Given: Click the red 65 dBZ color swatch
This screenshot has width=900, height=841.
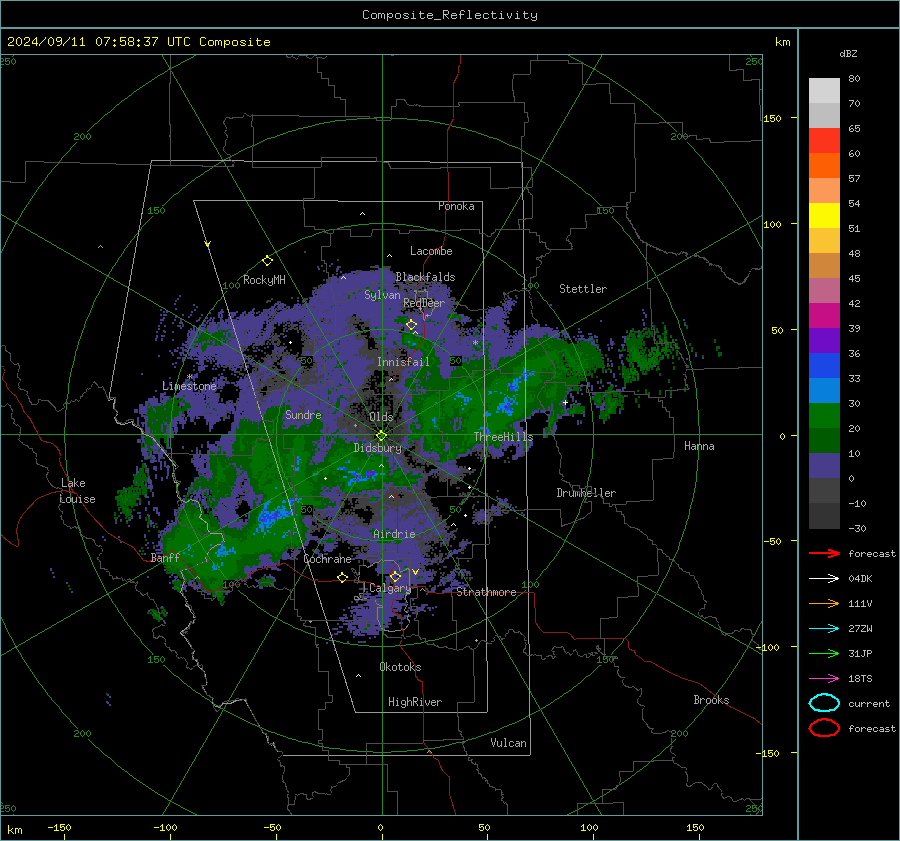Looking at the screenshot, I should [x=824, y=140].
